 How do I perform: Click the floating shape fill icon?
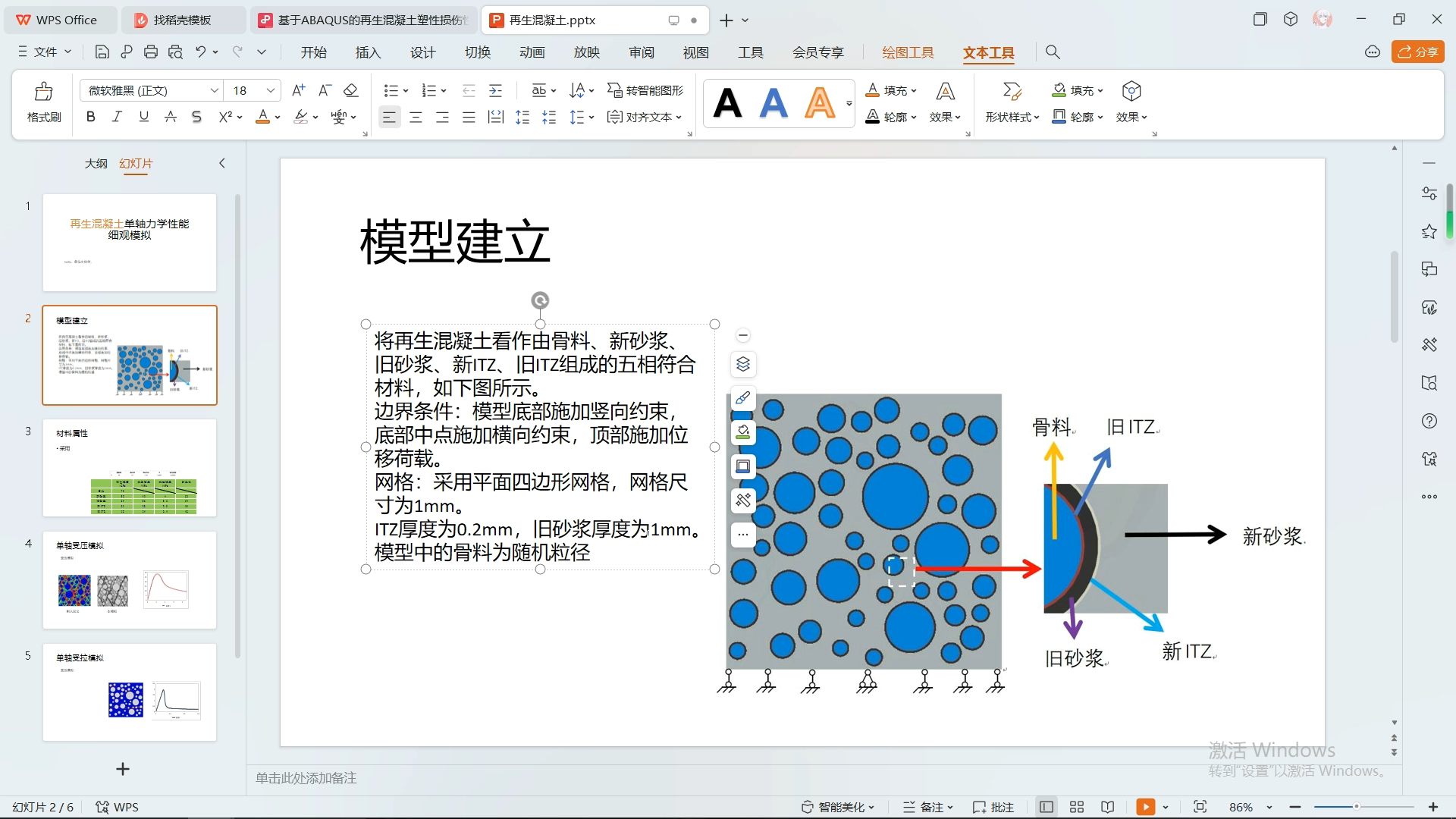(743, 432)
